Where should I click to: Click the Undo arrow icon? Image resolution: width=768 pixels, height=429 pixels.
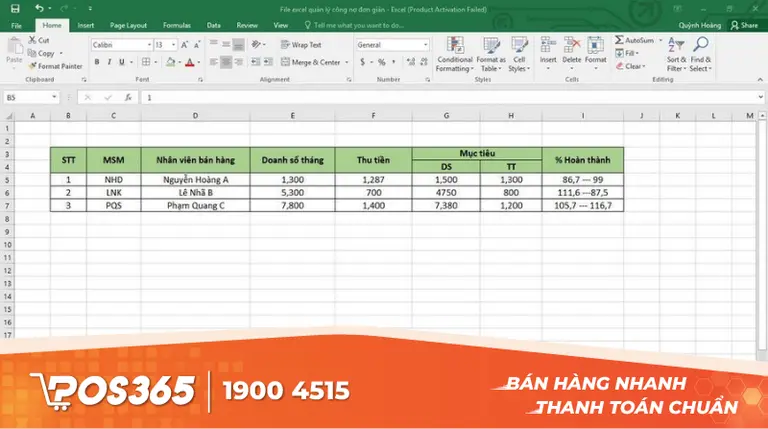(39, 8)
